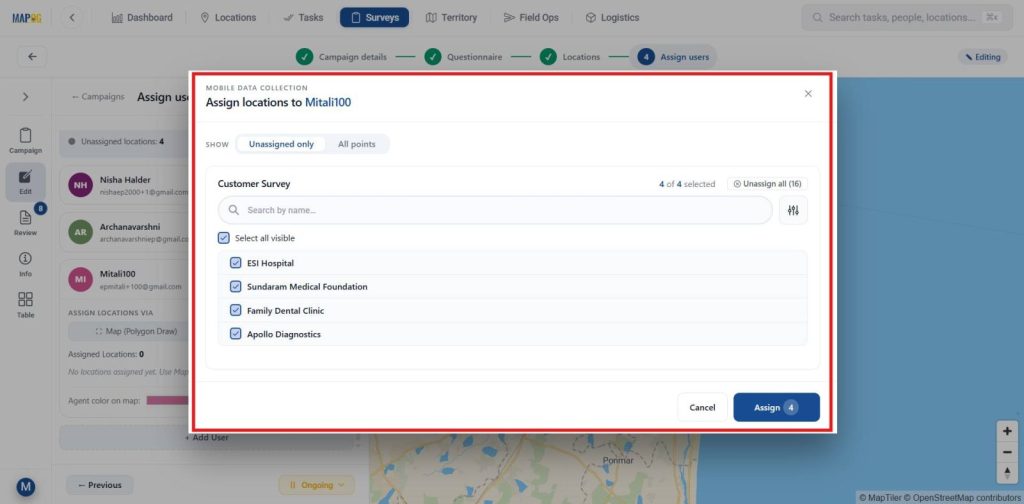Click the back chevron beside the logo

pyautogui.click(x=72, y=18)
